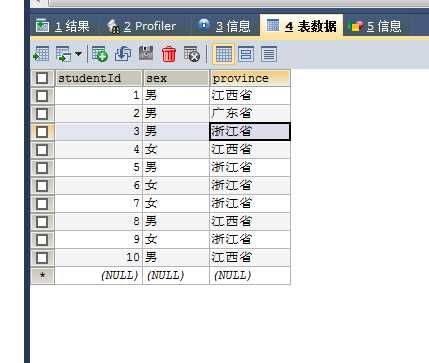Viewport: 429px width, 363px height.
Task: Save changes with the floppy disk icon
Action: 146,53
